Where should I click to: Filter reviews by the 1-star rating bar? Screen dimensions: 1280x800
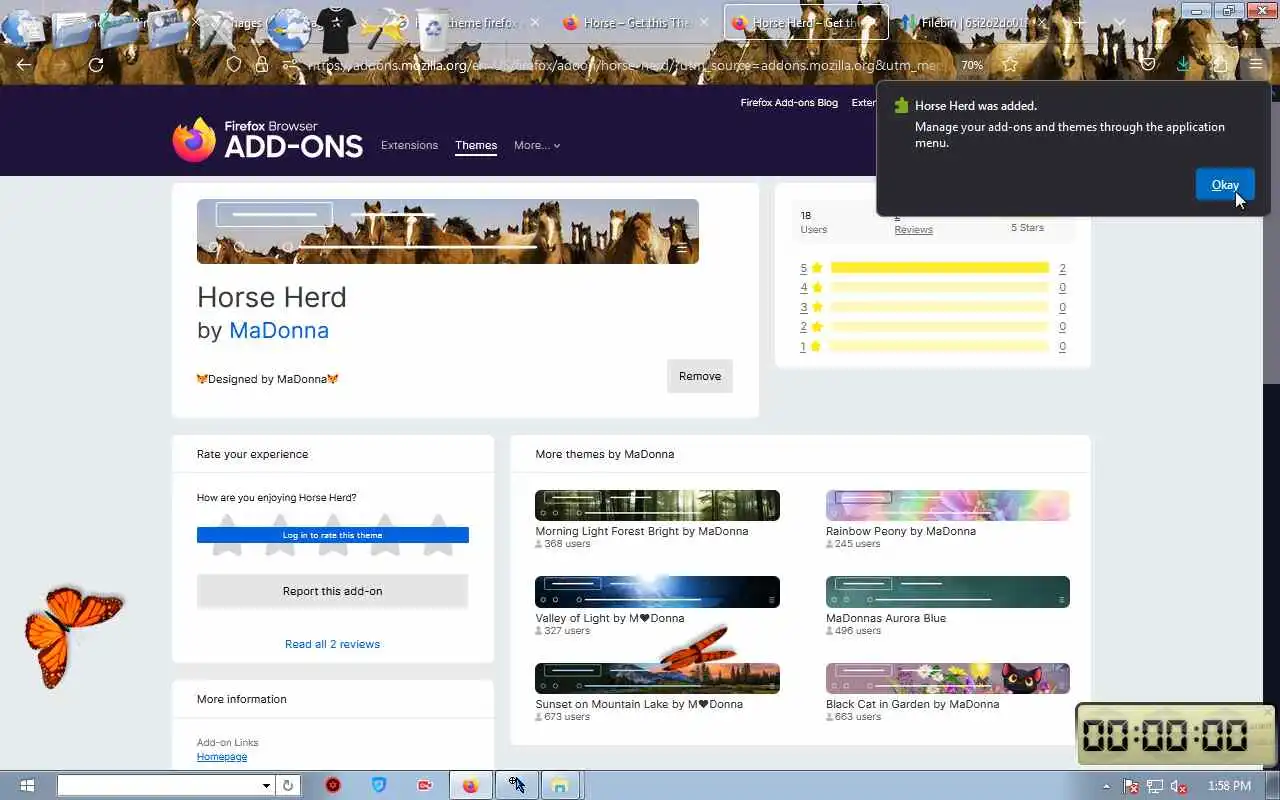940,346
